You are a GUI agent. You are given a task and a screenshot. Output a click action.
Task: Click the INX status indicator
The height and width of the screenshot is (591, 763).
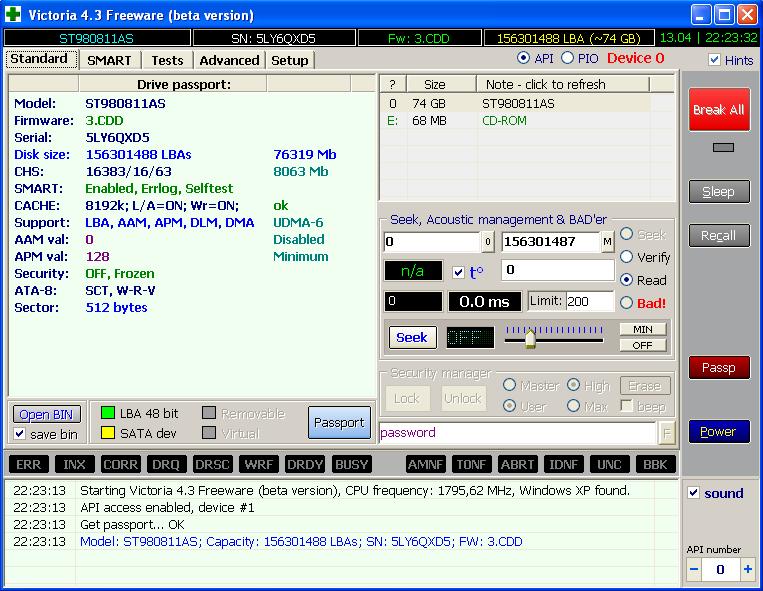pyautogui.click(x=74, y=465)
